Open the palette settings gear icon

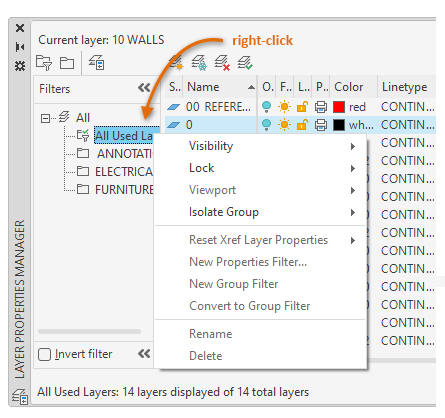tap(20, 66)
